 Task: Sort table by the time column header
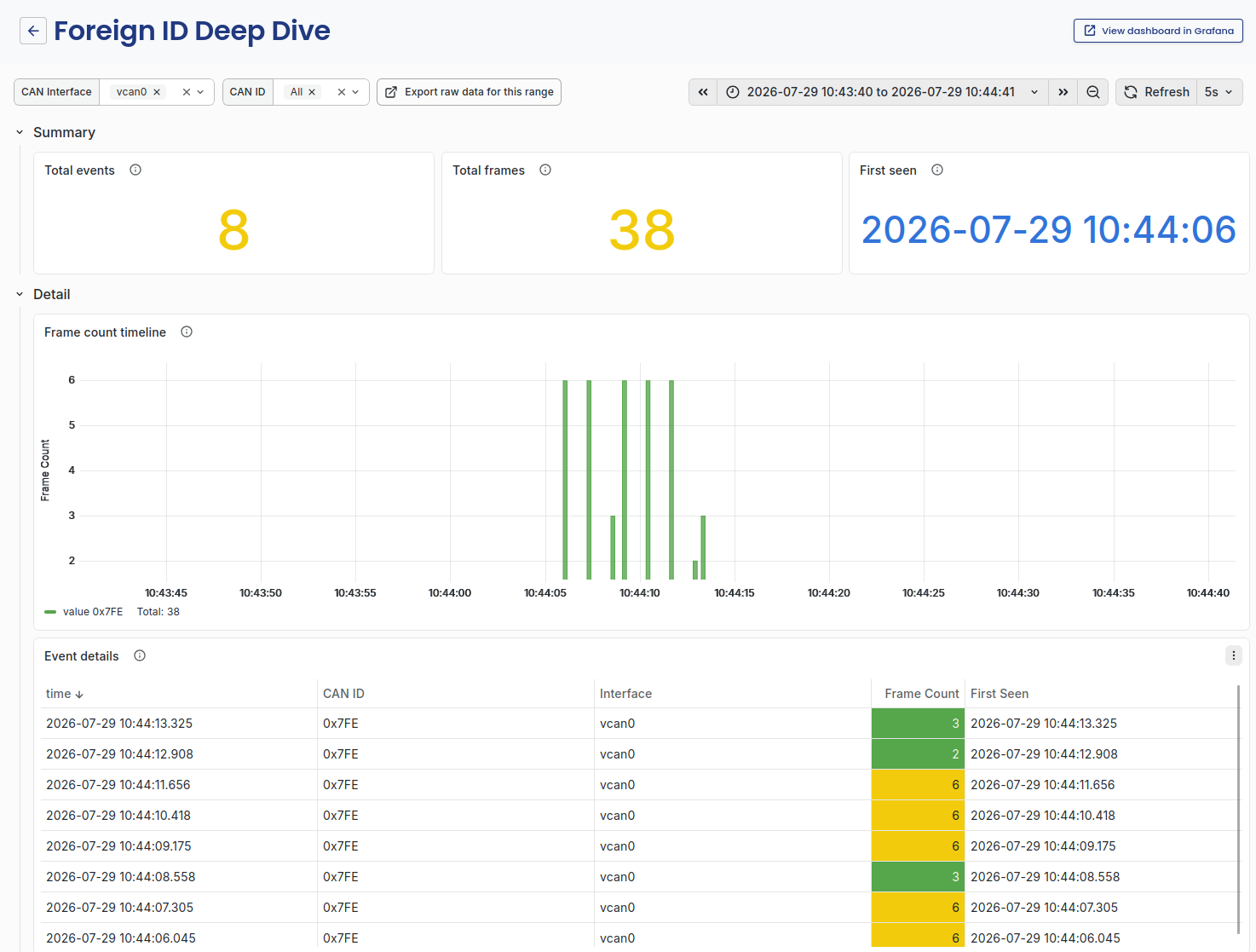coord(65,694)
